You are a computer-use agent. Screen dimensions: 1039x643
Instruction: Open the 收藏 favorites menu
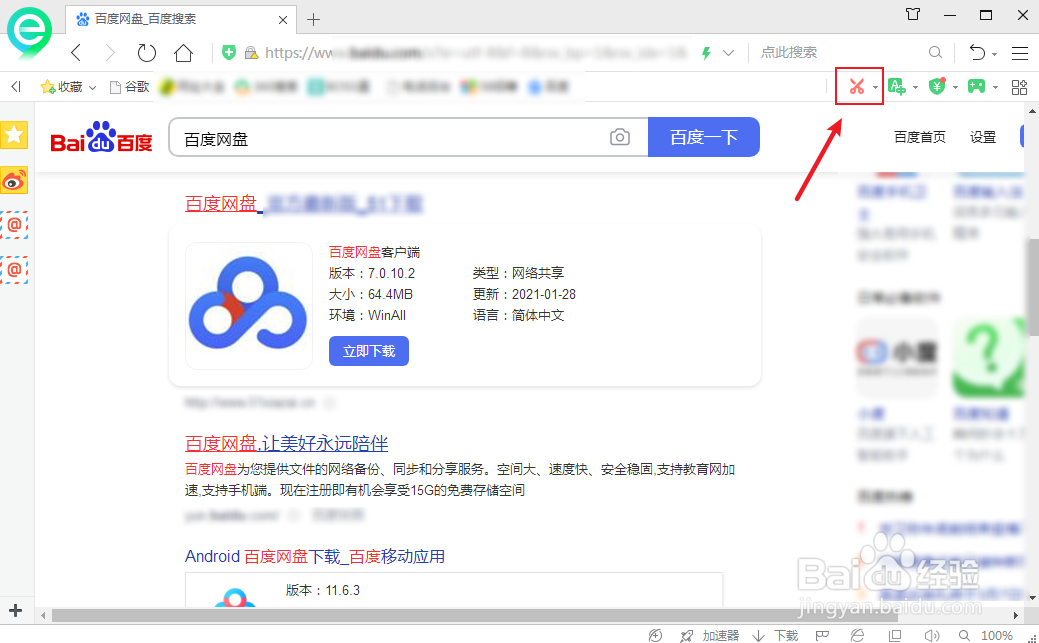[x=68, y=87]
